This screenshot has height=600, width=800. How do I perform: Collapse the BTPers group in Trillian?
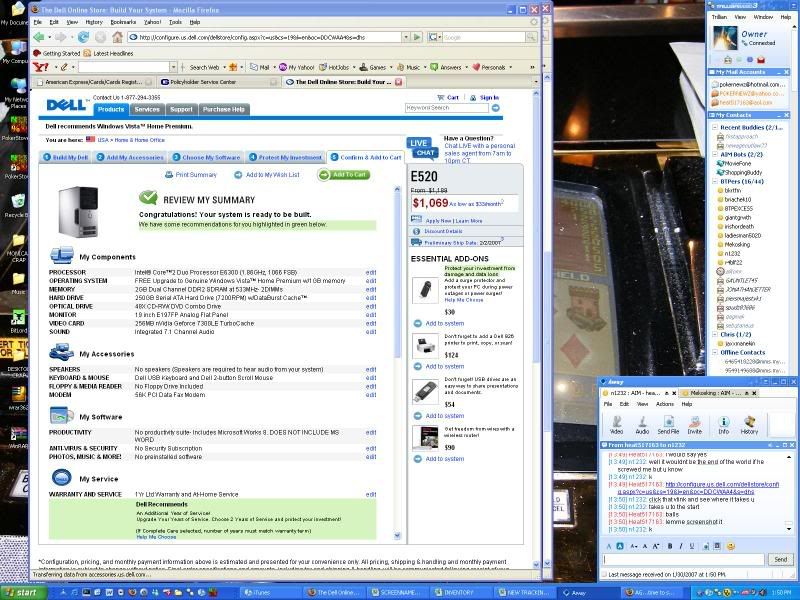pos(715,181)
